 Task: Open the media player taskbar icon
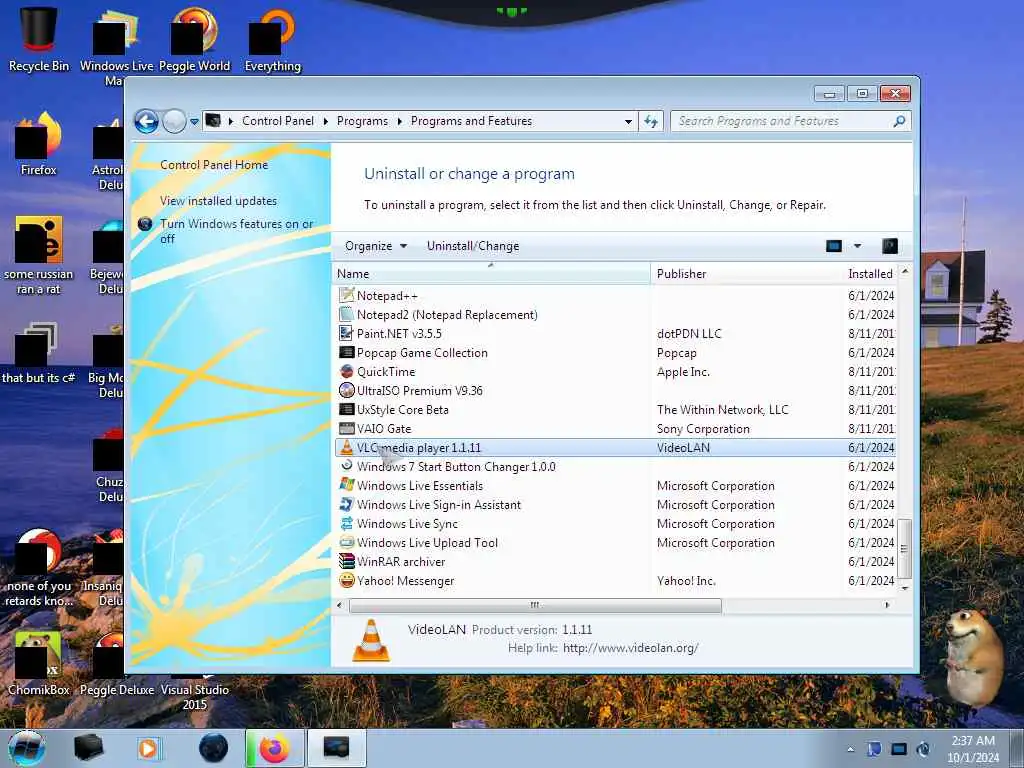(148, 748)
